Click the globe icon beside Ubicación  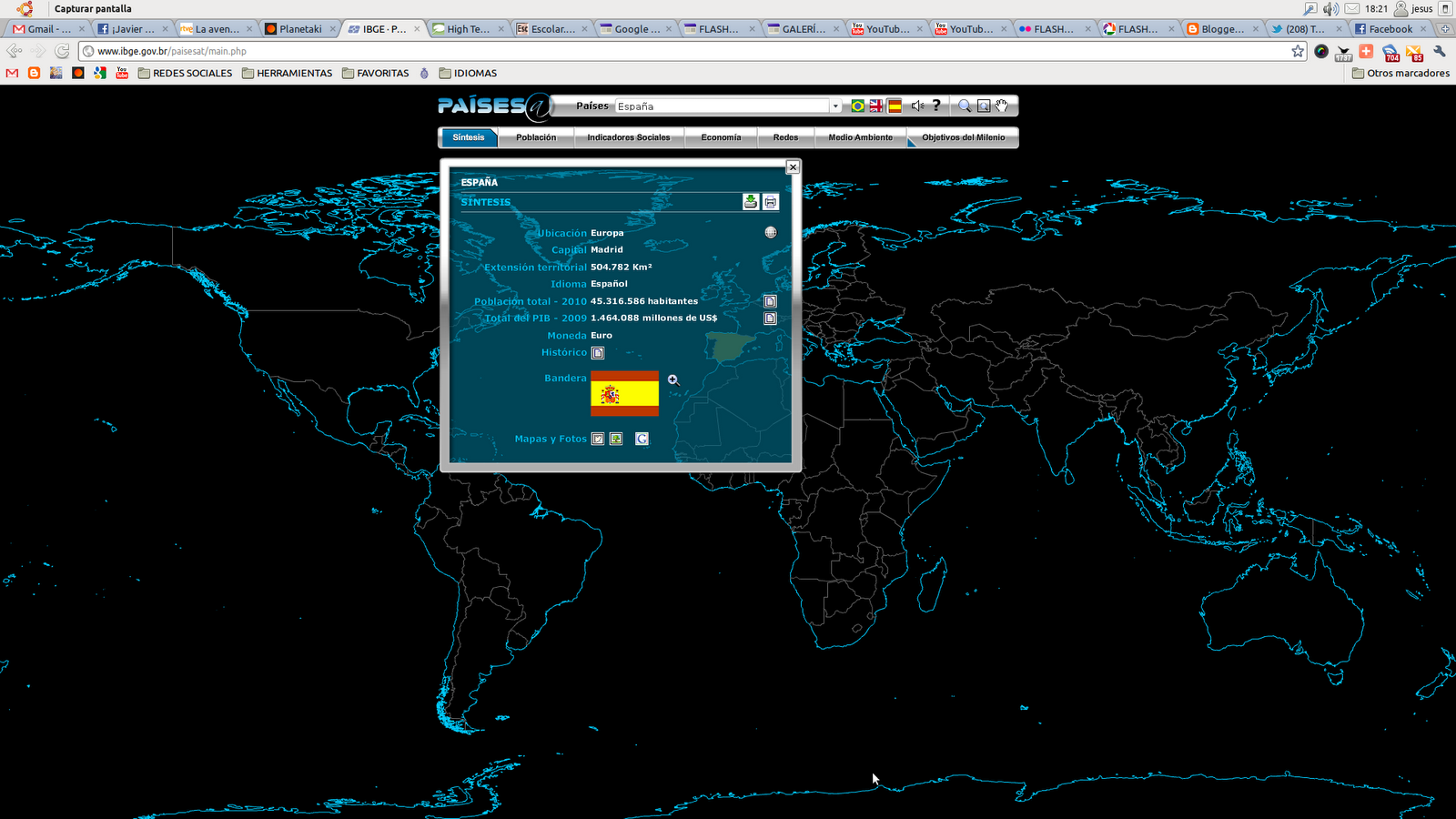point(771,233)
